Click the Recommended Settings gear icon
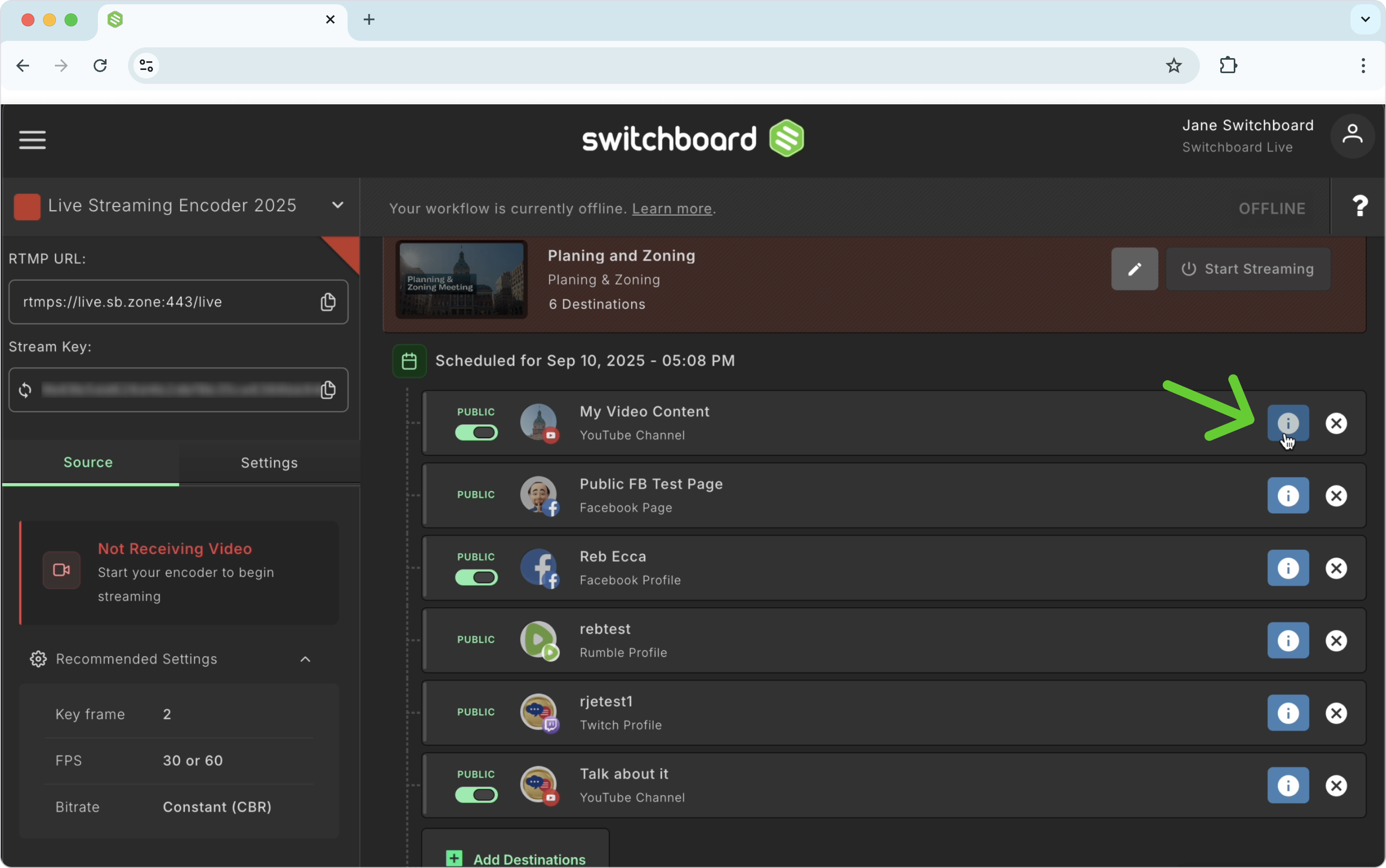The image size is (1386, 868). [38, 659]
